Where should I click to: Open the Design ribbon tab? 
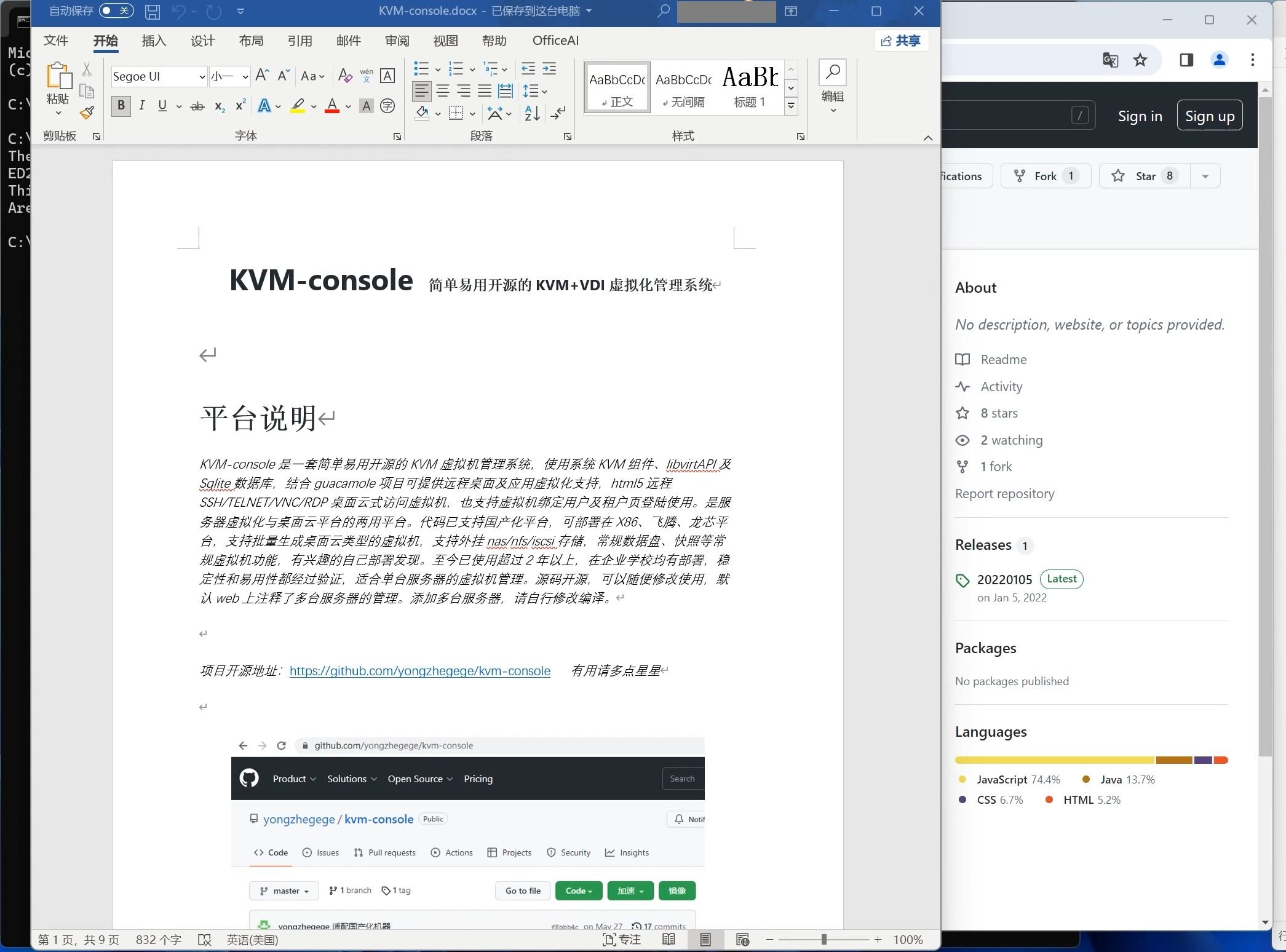point(203,41)
